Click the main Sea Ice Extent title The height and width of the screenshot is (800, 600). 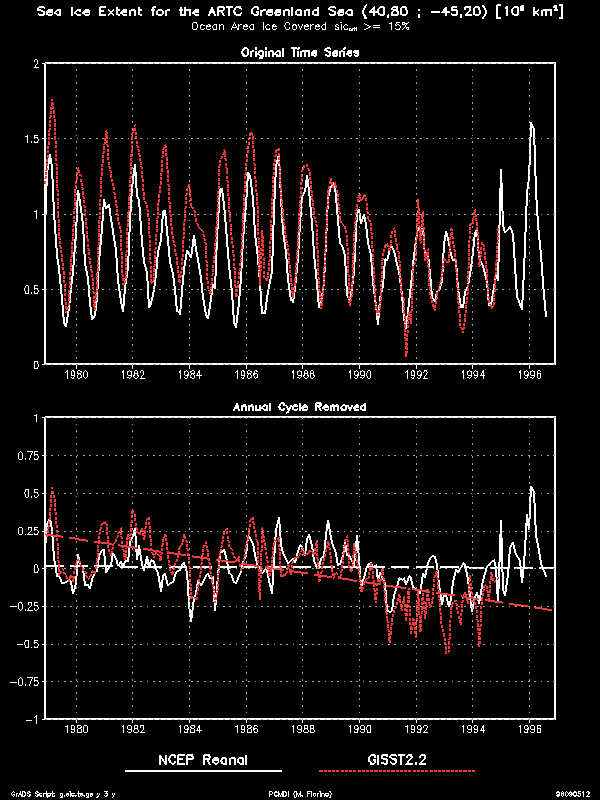[300, 12]
